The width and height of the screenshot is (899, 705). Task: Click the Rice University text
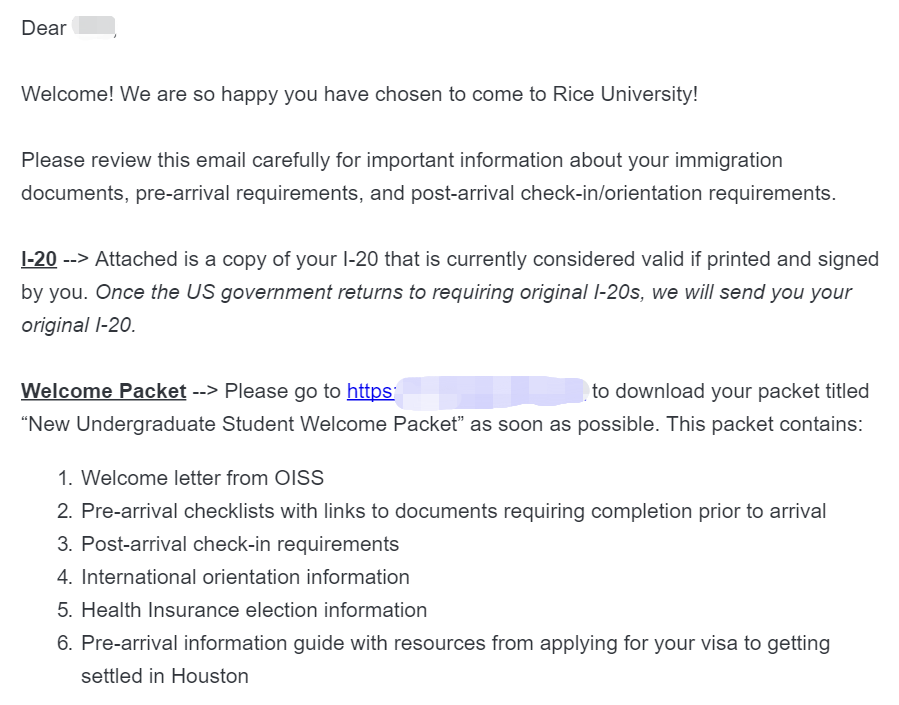(x=624, y=94)
